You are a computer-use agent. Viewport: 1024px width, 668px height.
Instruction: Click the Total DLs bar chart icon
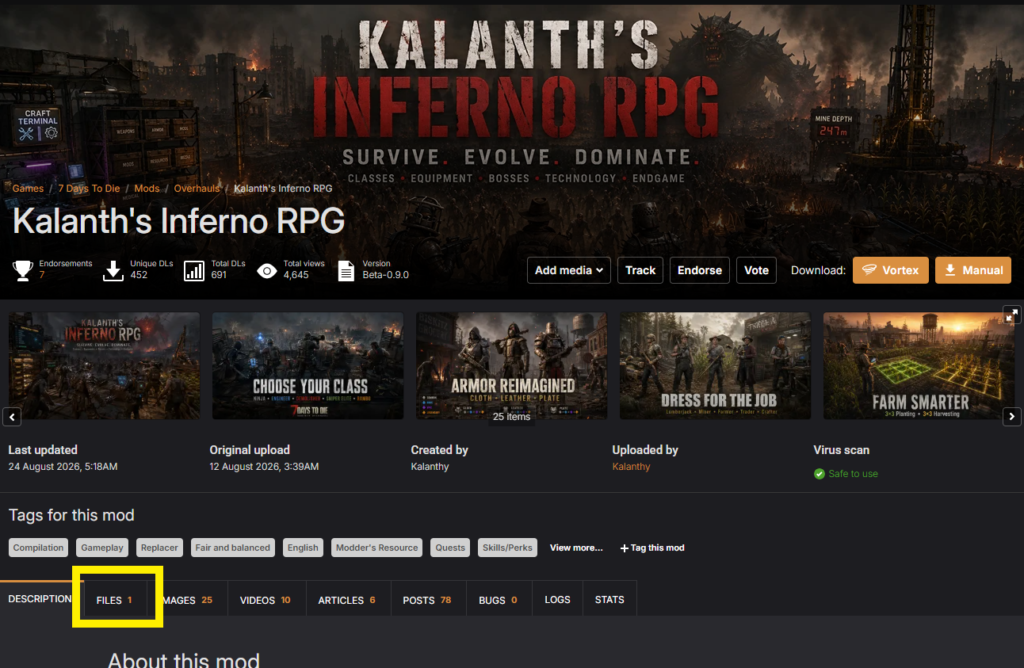click(194, 270)
